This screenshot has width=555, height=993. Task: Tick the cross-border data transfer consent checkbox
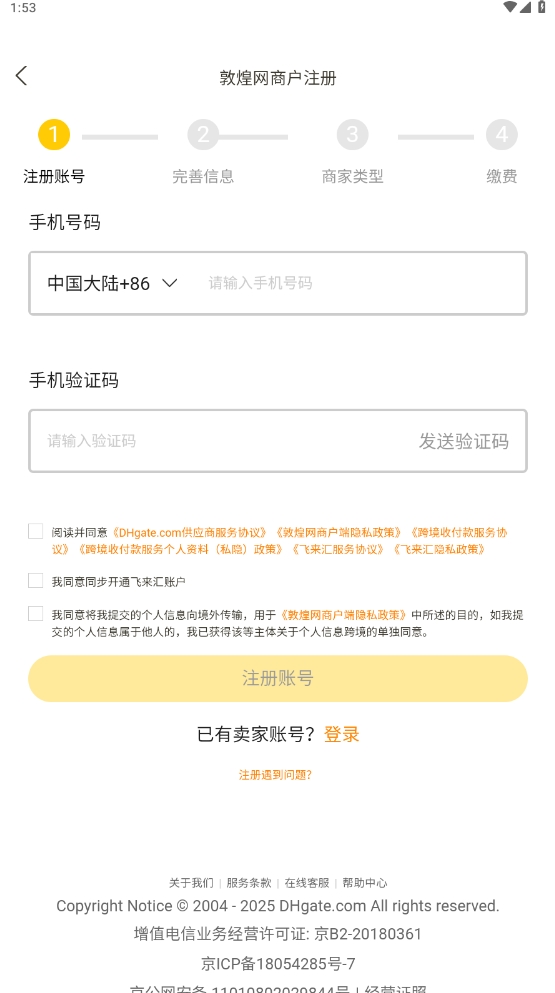[35, 614]
